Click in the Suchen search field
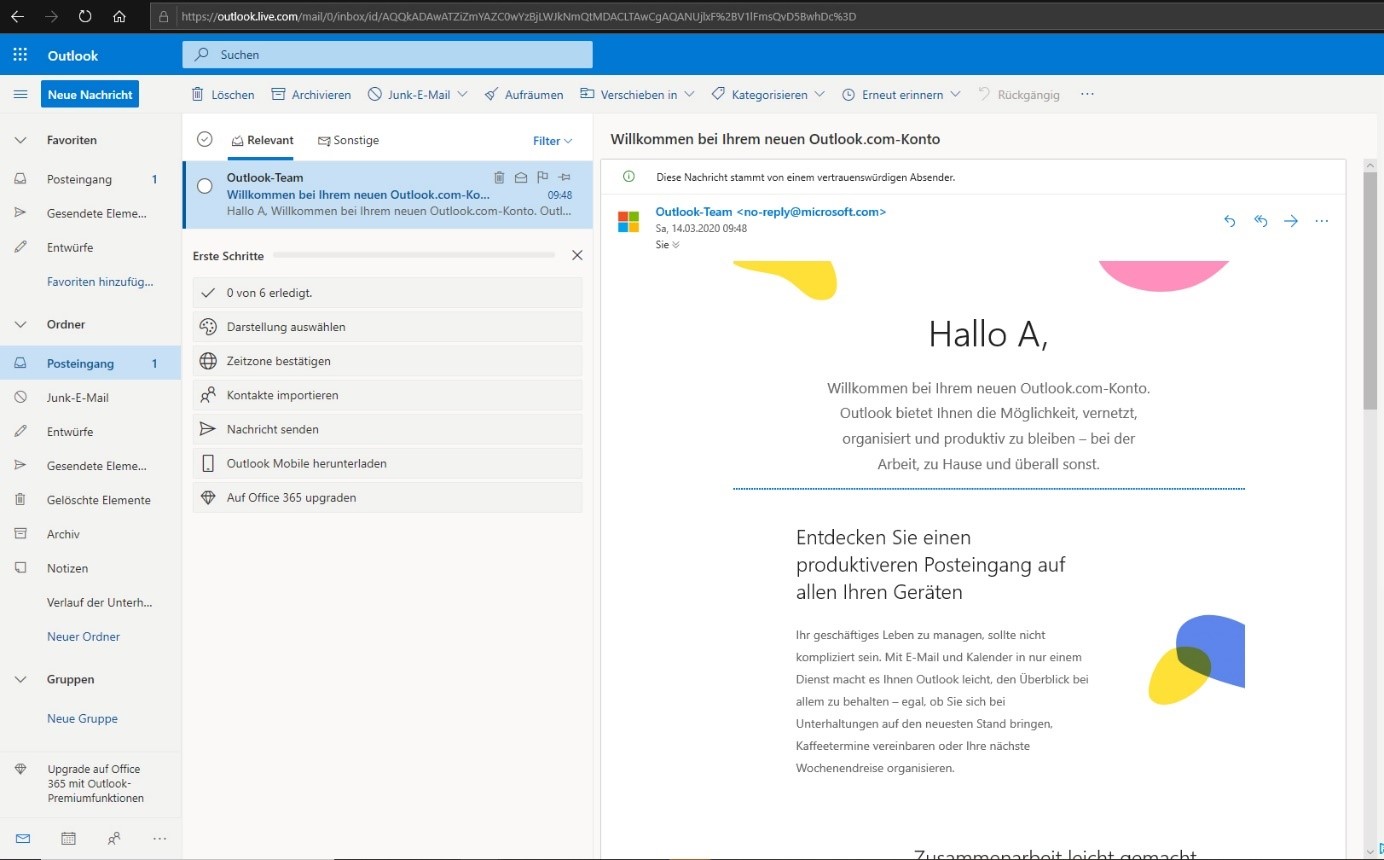The height and width of the screenshot is (860, 1384). tap(387, 55)
